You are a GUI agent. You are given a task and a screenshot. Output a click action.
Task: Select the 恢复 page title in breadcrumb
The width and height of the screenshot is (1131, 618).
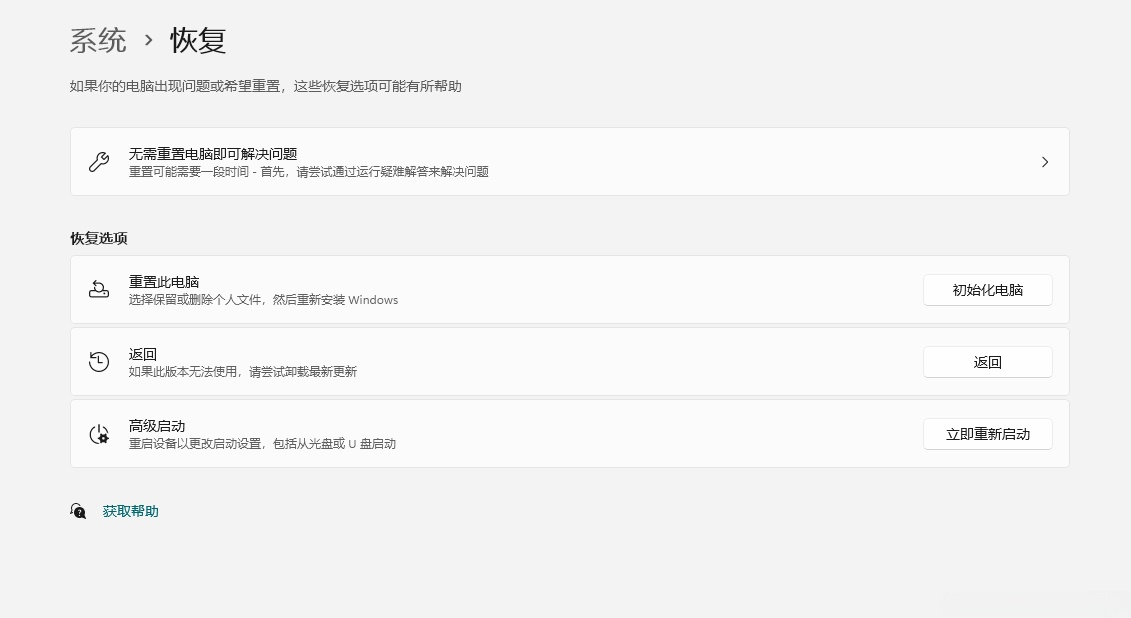[199, 40]
